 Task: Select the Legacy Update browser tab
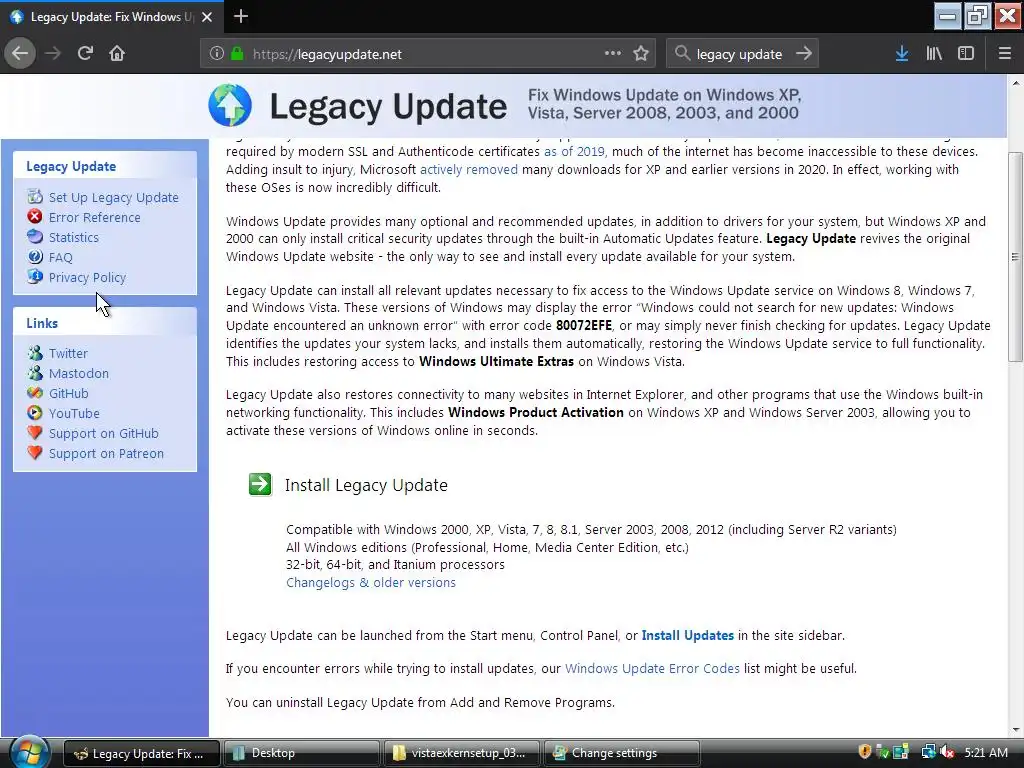tap(112, 17)
